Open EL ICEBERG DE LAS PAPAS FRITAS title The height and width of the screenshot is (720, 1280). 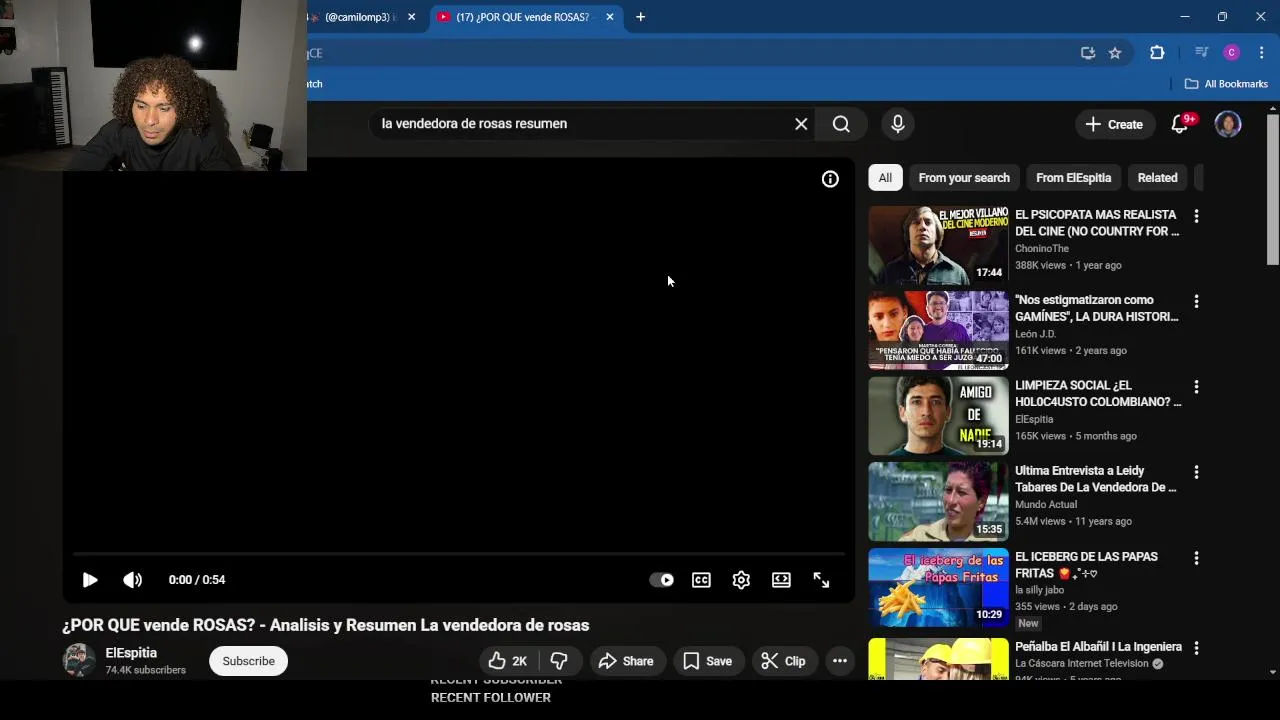[1086, 565]
